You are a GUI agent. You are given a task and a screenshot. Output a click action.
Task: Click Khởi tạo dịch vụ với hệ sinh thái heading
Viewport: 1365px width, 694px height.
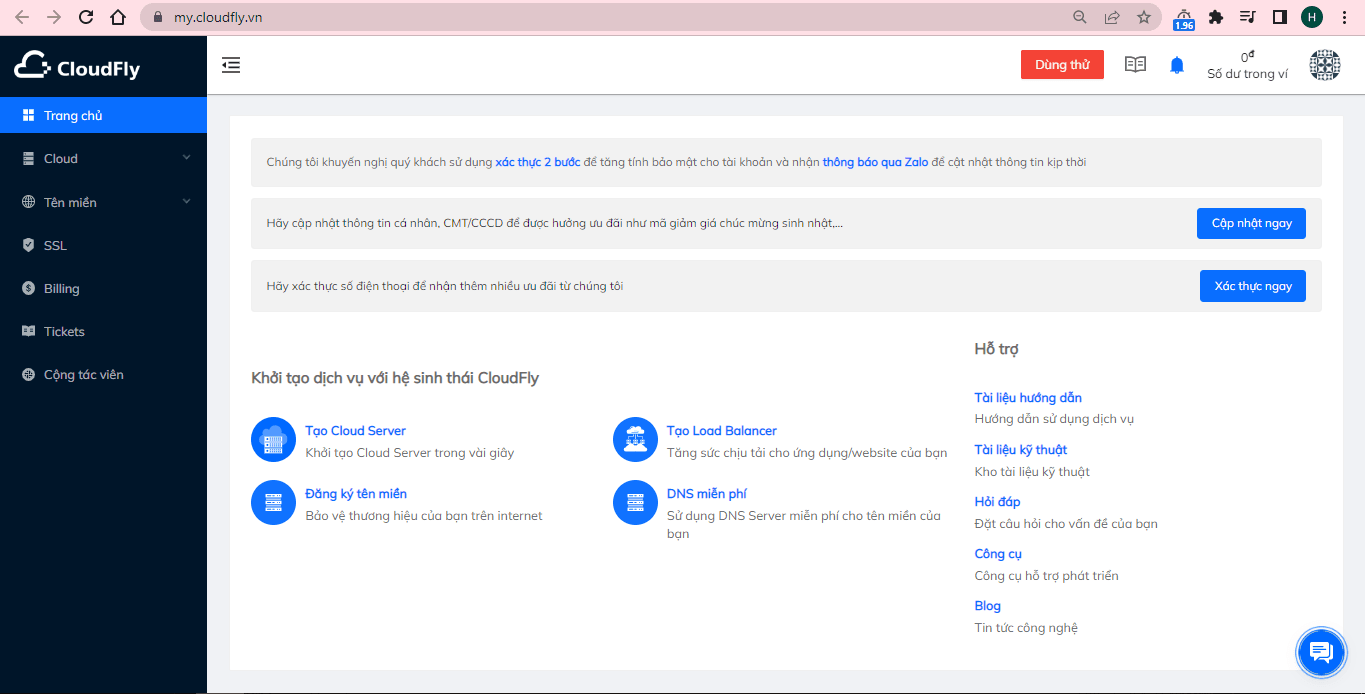[395, 378]
